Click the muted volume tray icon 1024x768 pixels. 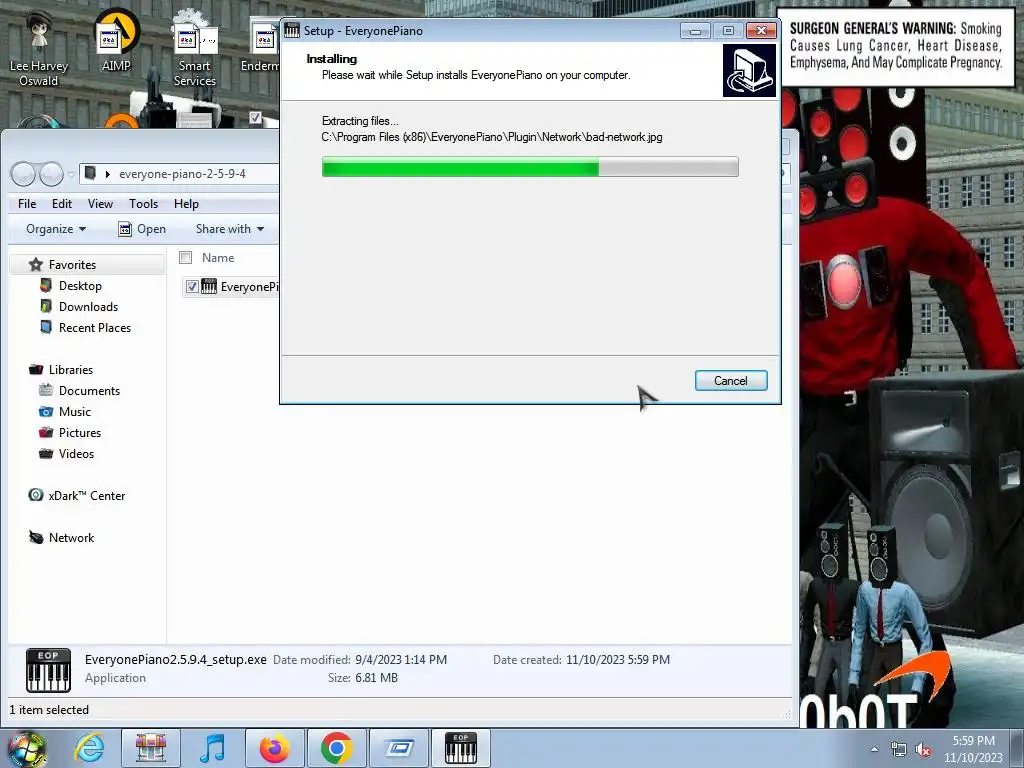(x=923, y=749)
